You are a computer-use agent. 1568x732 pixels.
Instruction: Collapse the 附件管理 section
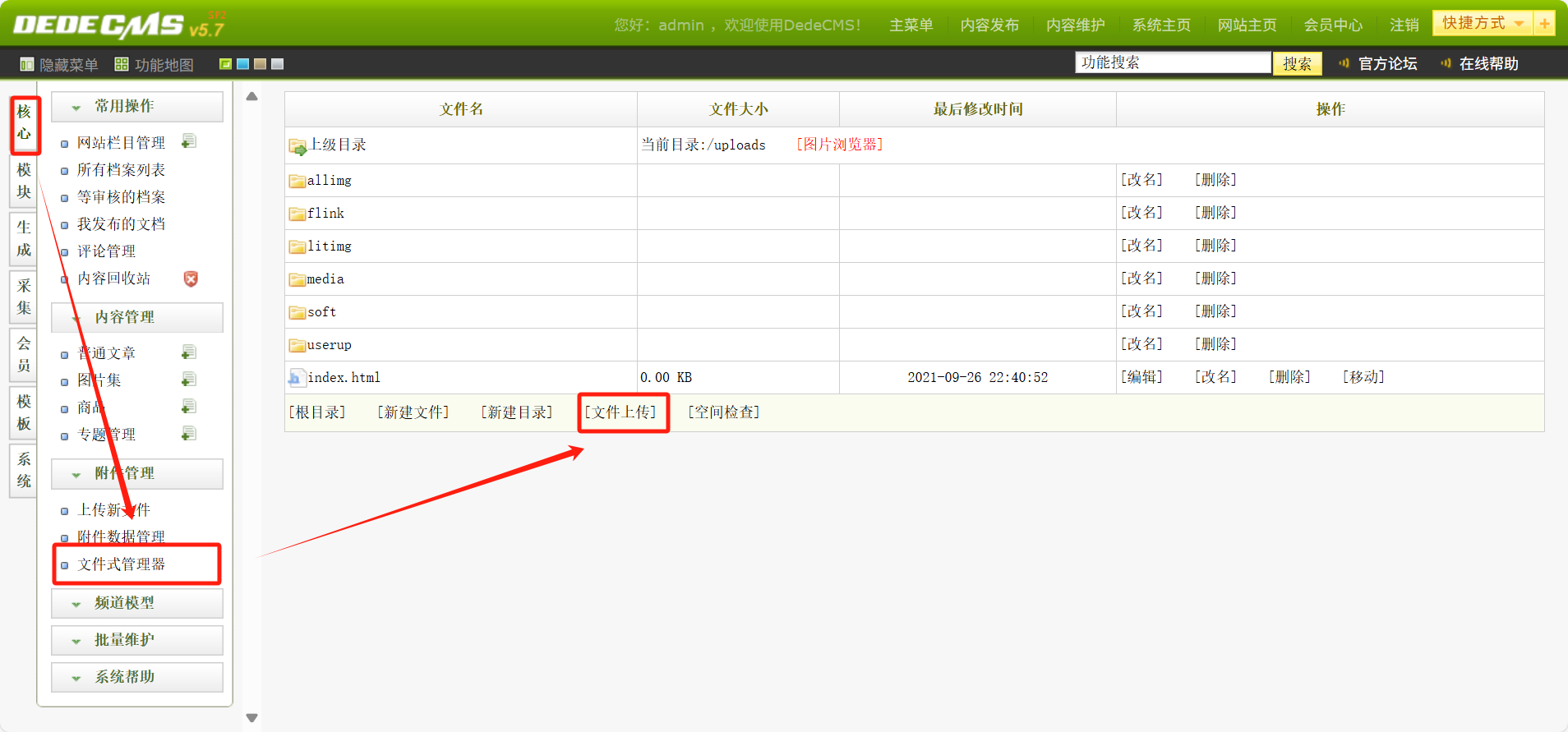(137, 474)
